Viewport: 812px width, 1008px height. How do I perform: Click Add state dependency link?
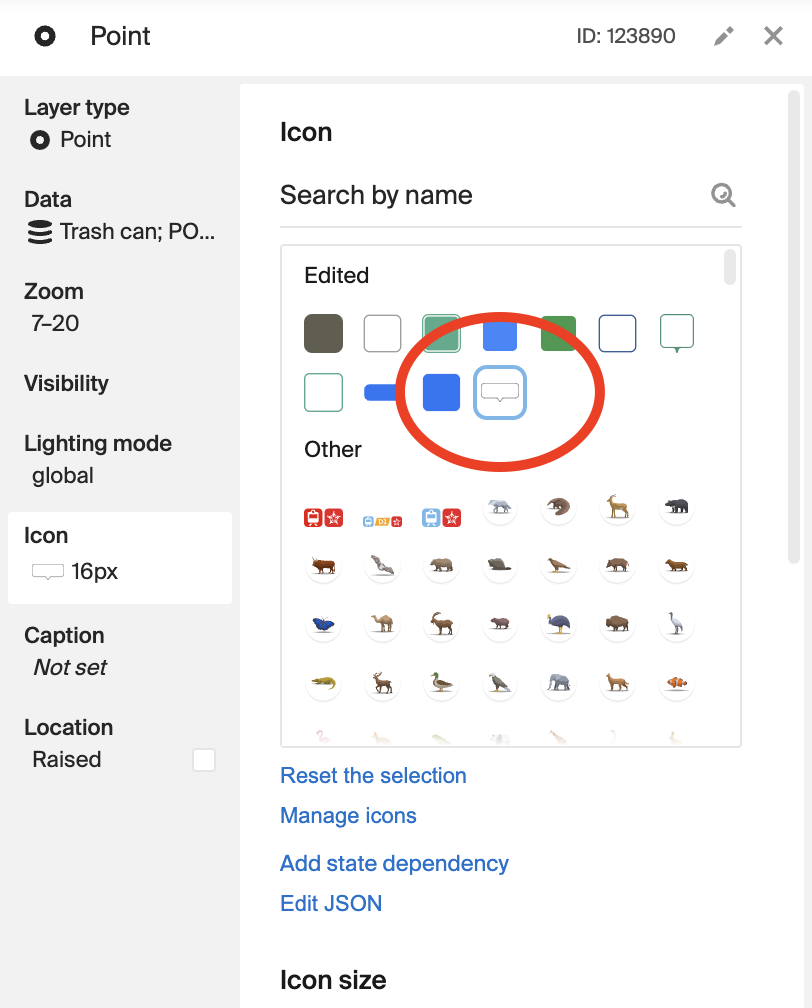tap(394, 863)
